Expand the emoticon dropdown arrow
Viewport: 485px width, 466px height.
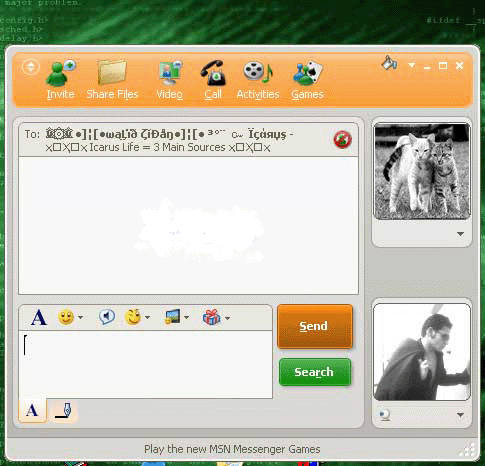click(x=80, y=317)
